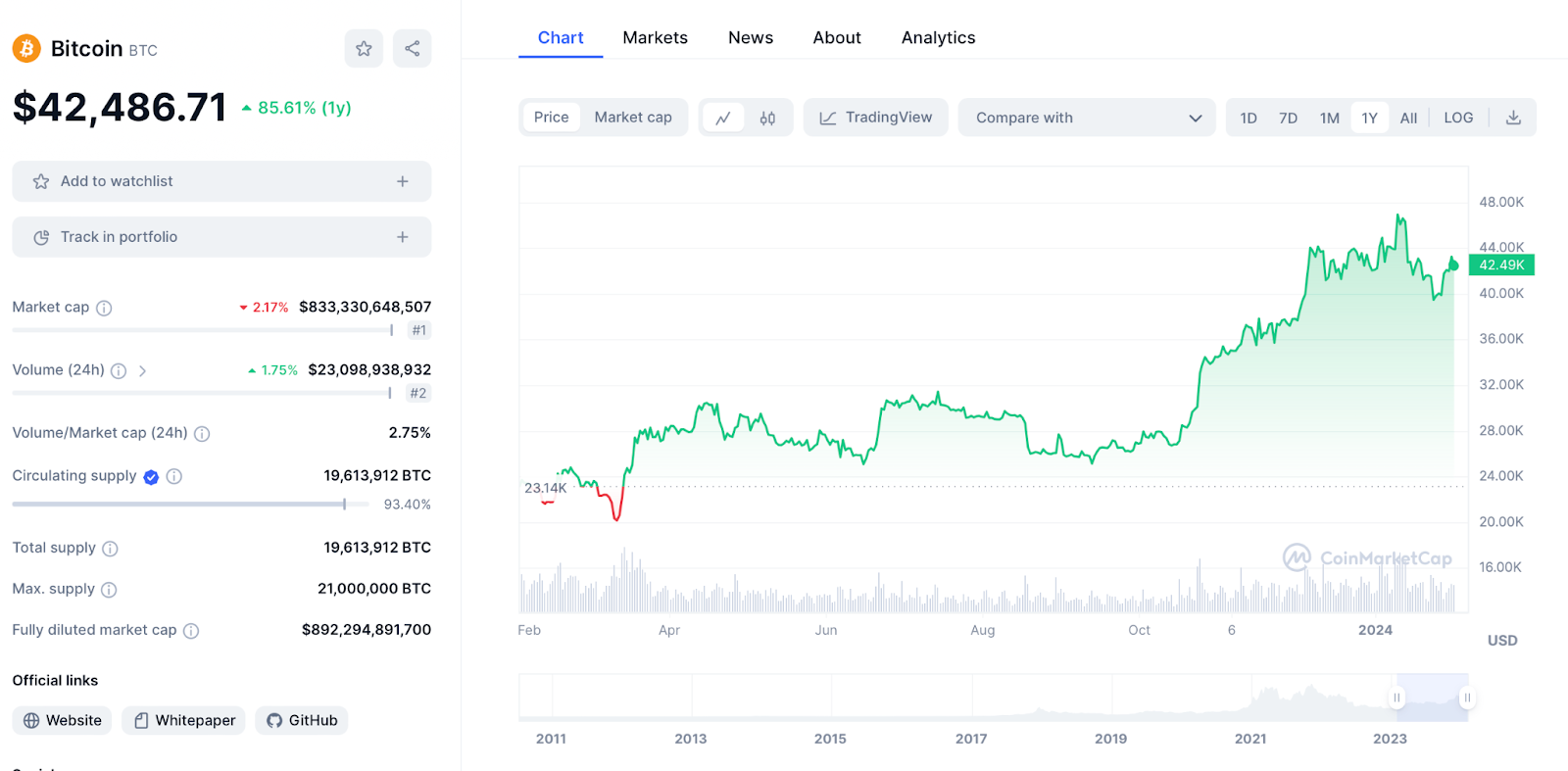Viewport: 1568px width, 771px height.
Task: Add Bitcoin to watchlist
Action: [x=221, y=181]
